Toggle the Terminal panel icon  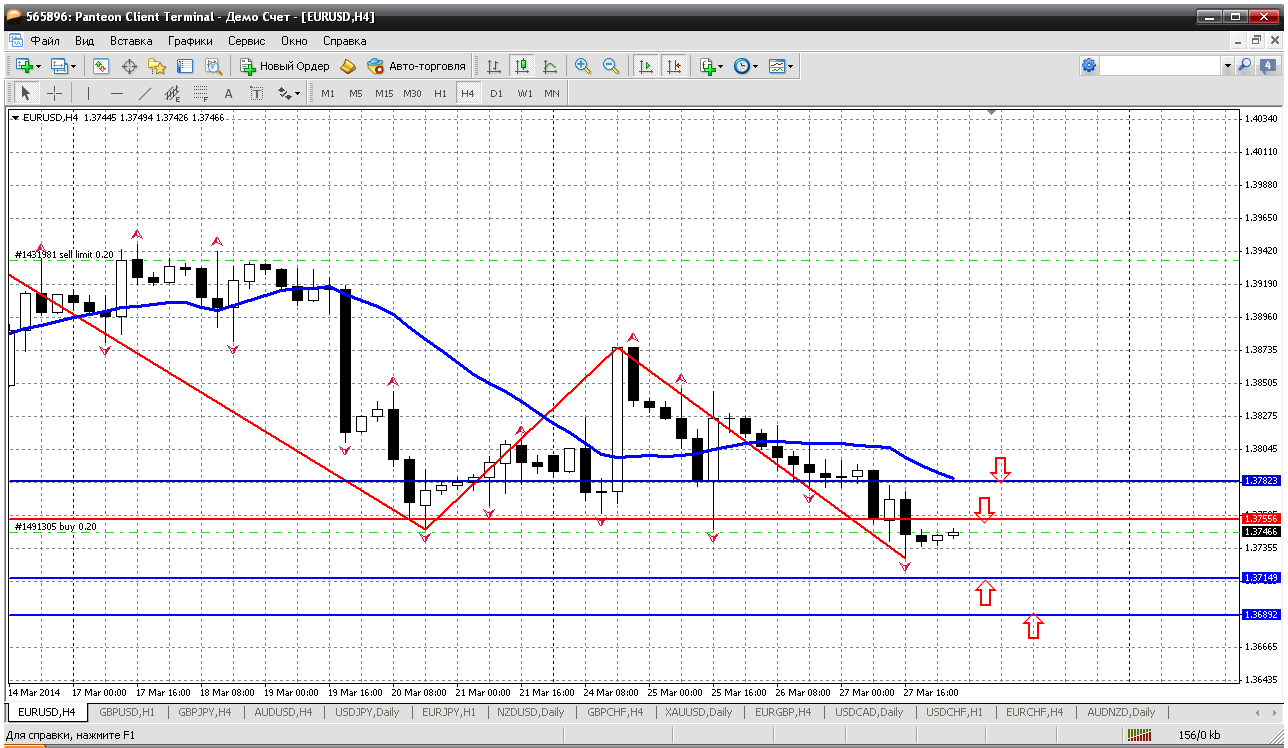[185, 66]
